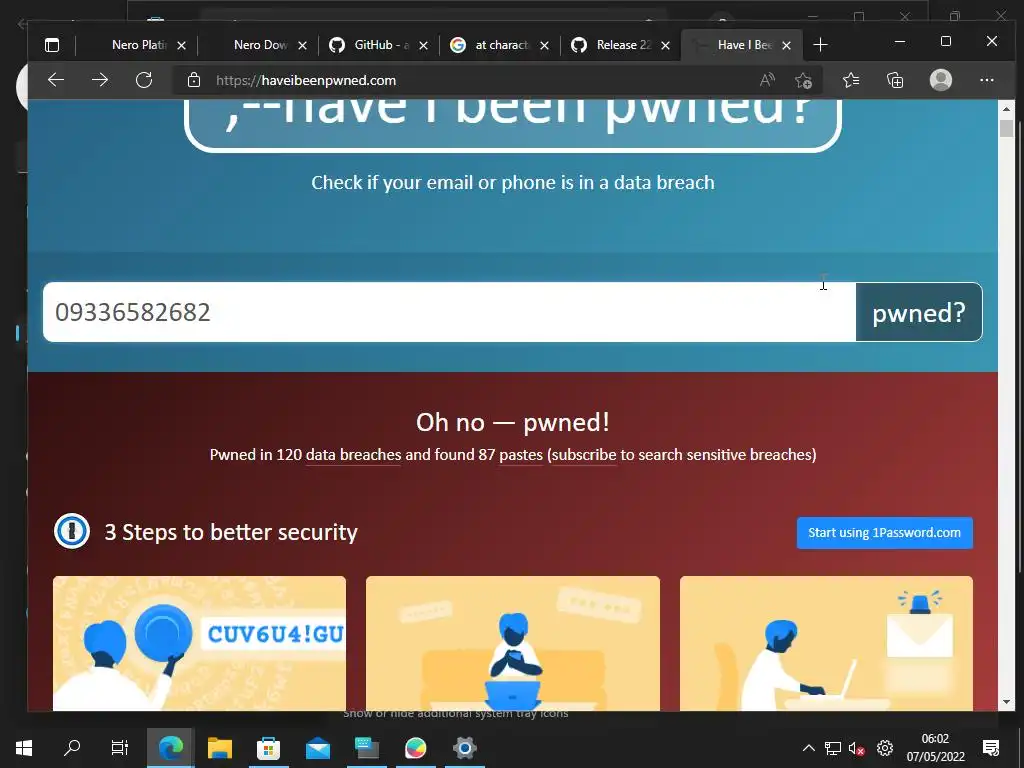This screenshot has width=1024, height=768.
Task: Click the search field containing 09336582682
Action: [449, 312]
